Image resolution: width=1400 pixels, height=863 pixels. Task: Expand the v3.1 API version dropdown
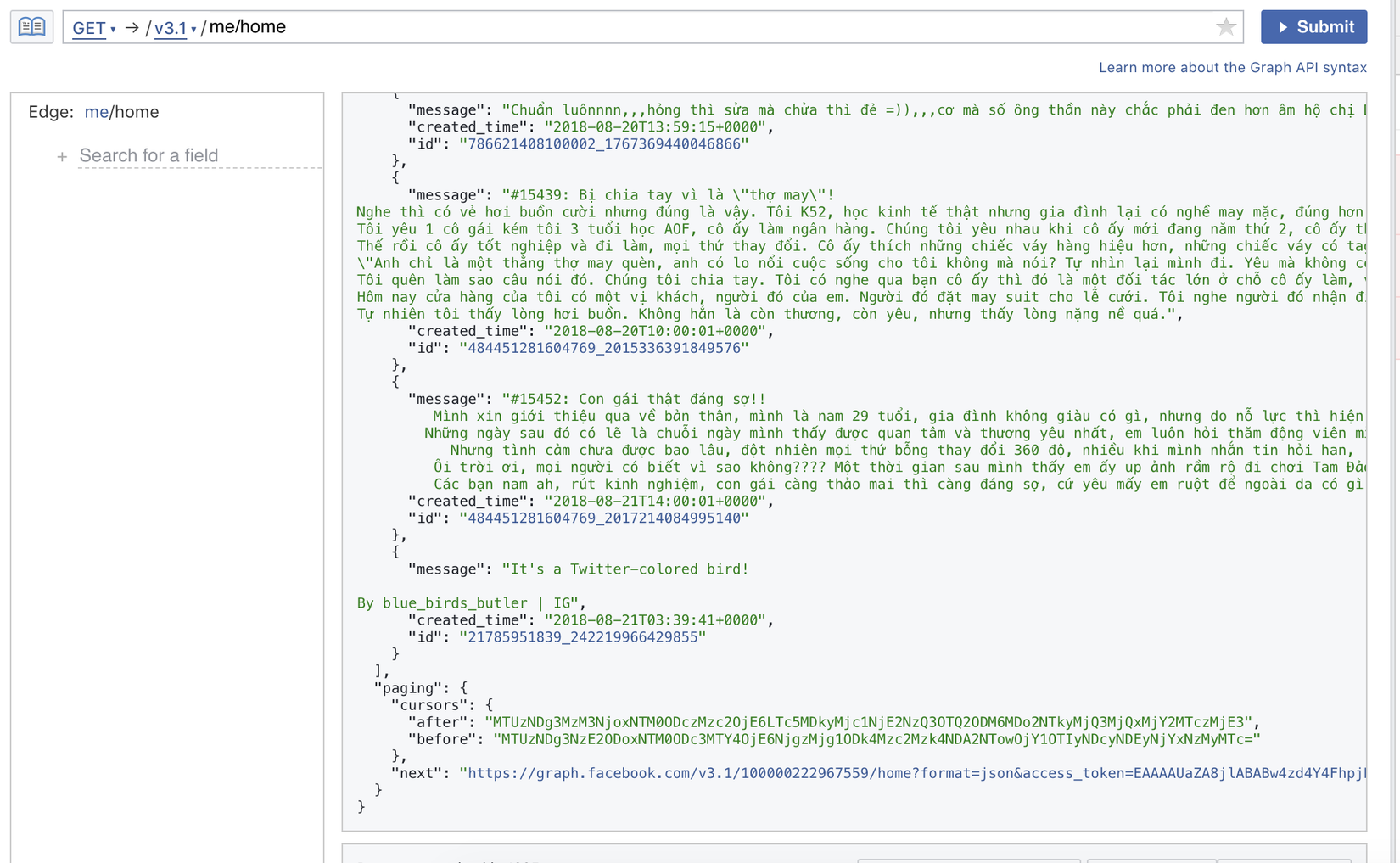175,28
